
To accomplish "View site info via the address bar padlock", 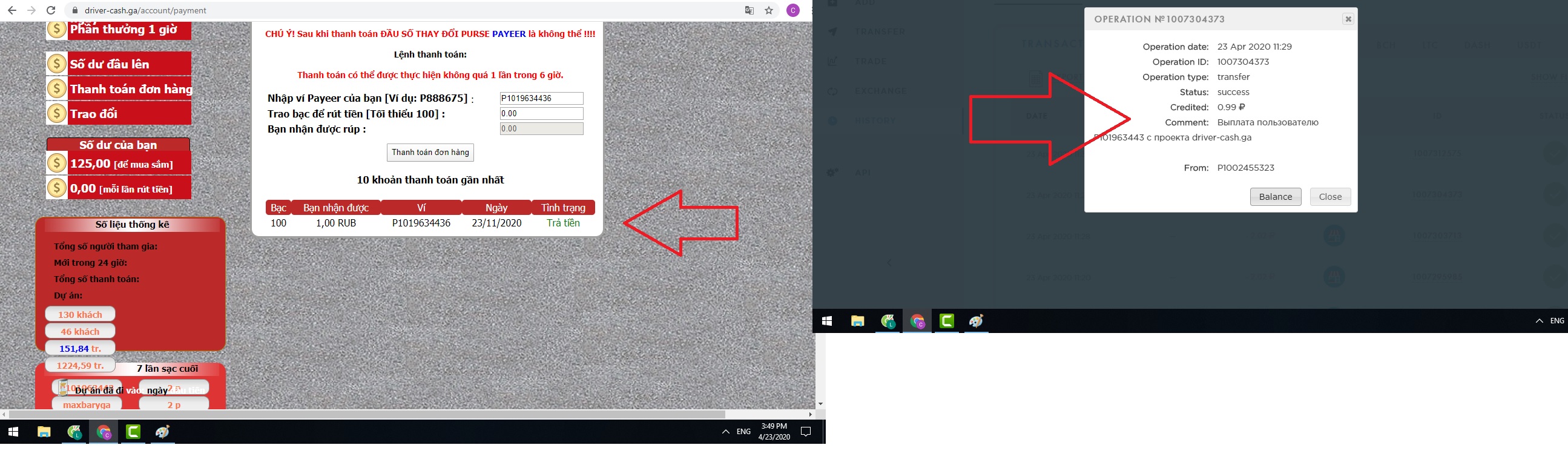I will point(75,10).
